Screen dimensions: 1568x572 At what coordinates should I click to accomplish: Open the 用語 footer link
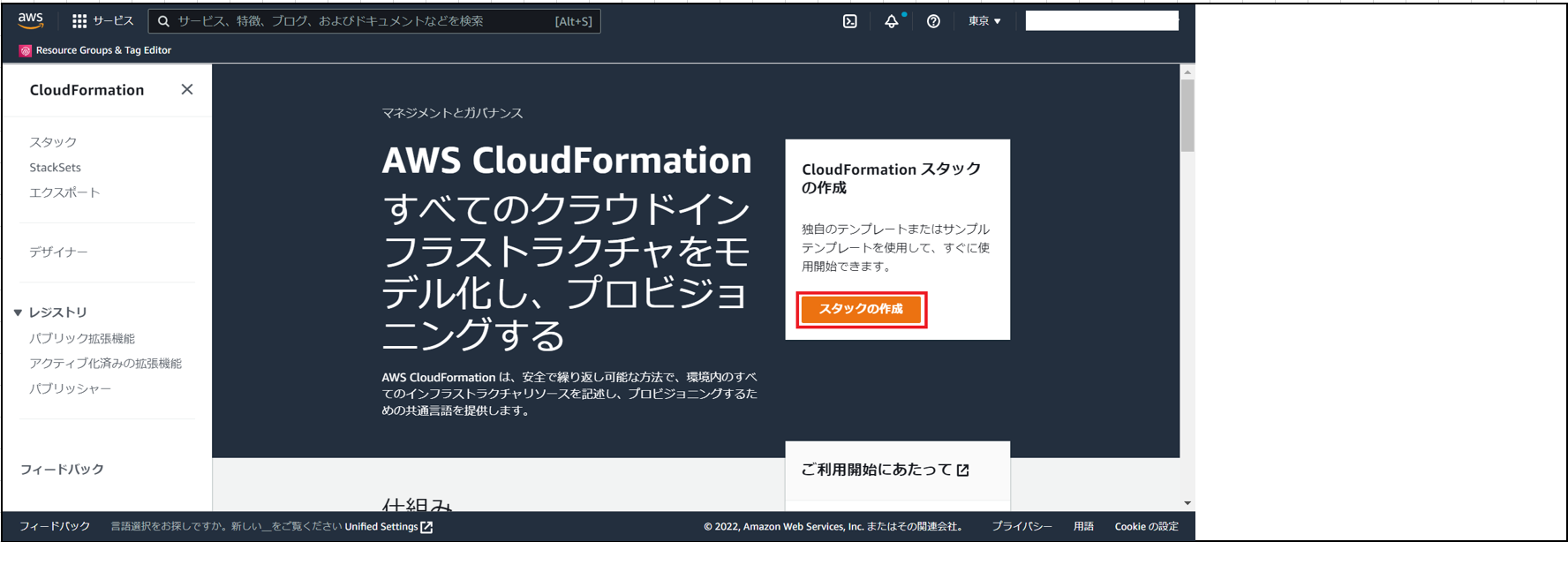1083,527
